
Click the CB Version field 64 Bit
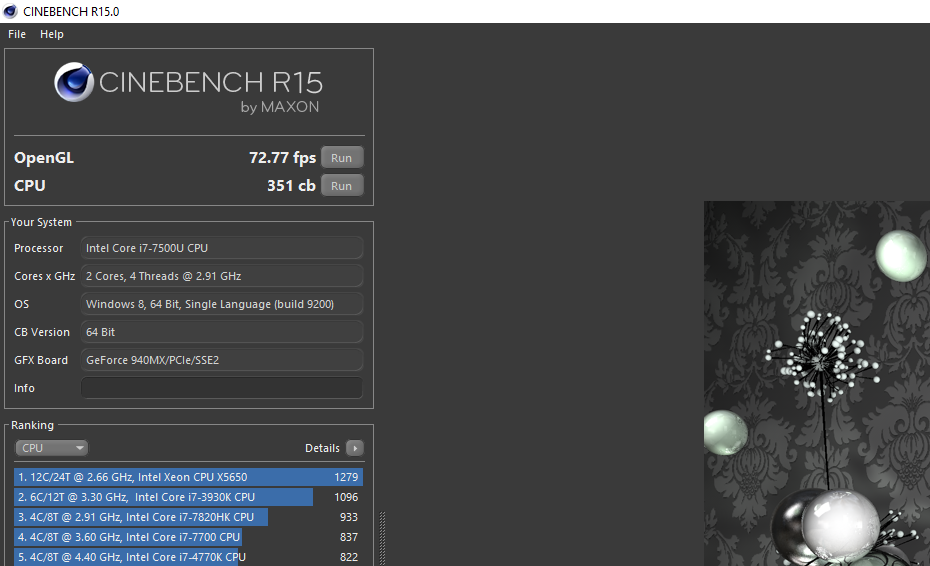click(x=221, y=332)
